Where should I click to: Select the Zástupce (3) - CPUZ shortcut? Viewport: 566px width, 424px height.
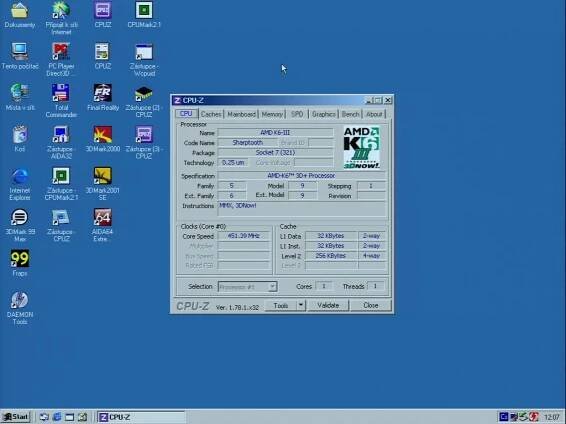tap(144, 135)
